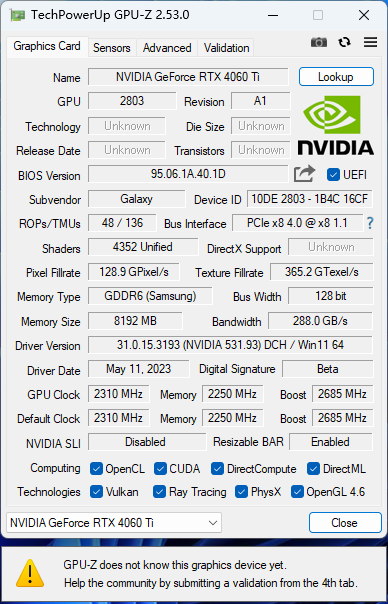Screen dimensions: 388x604
Task: Click the Close button
Action: pos(345,523)
